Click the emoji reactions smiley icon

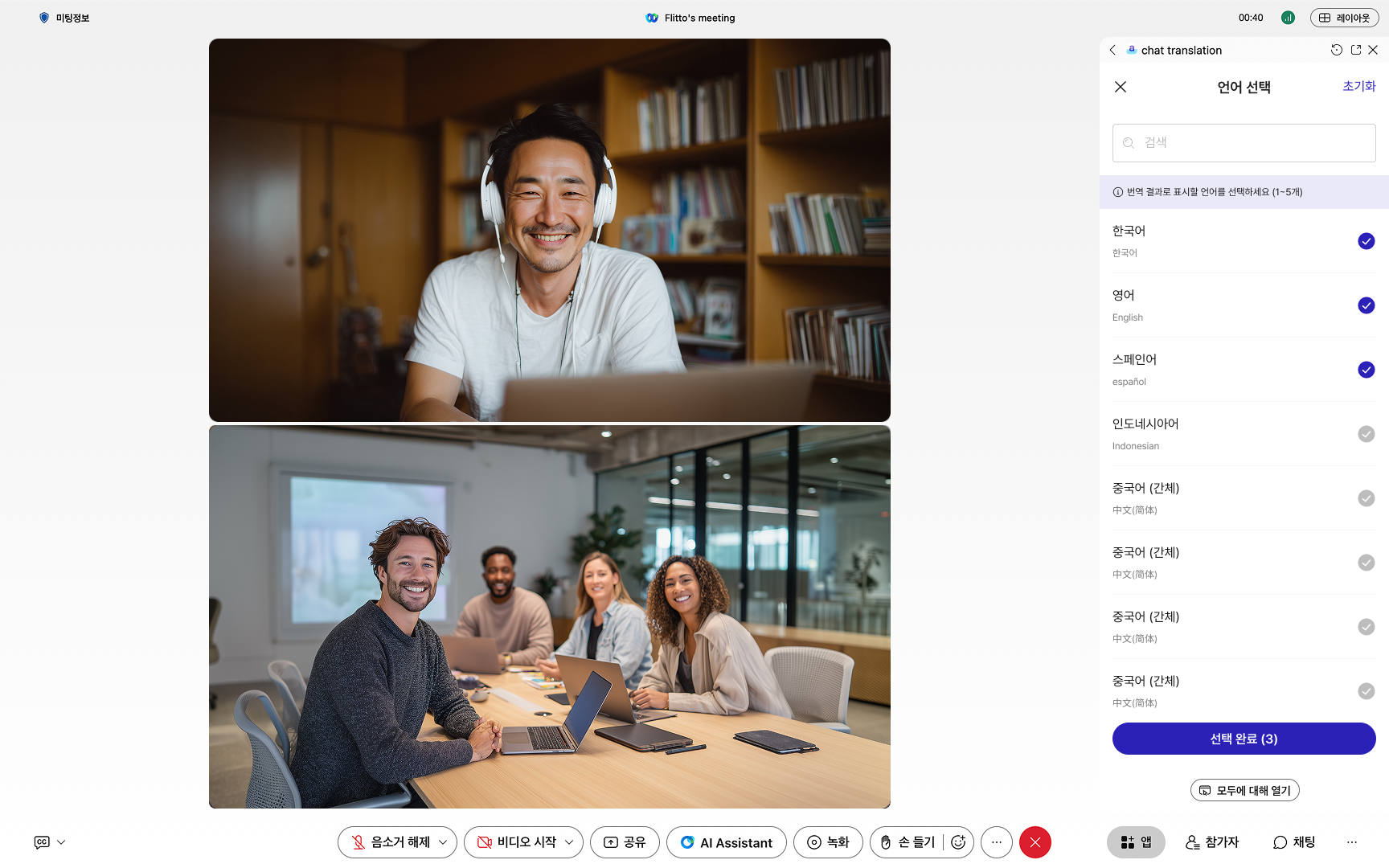(958, 842)
